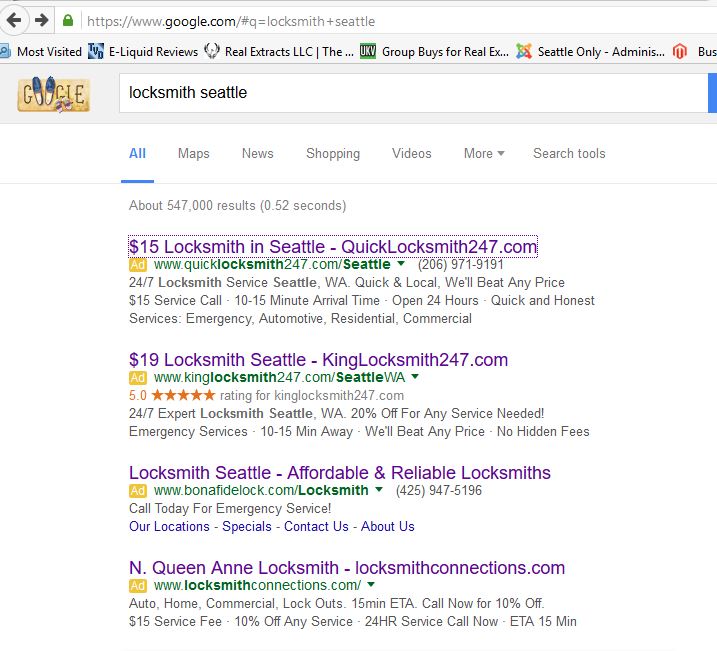Open the Contact Us sitelink
Image resolution: width=717 pixels, height=651 pixels.
tap(316, 527)
